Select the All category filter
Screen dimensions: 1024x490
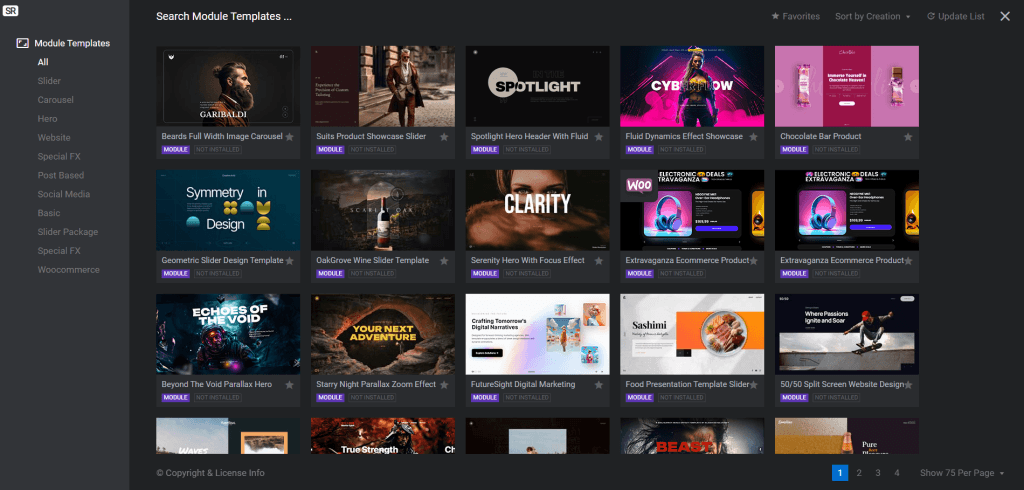tap(43, 62)
